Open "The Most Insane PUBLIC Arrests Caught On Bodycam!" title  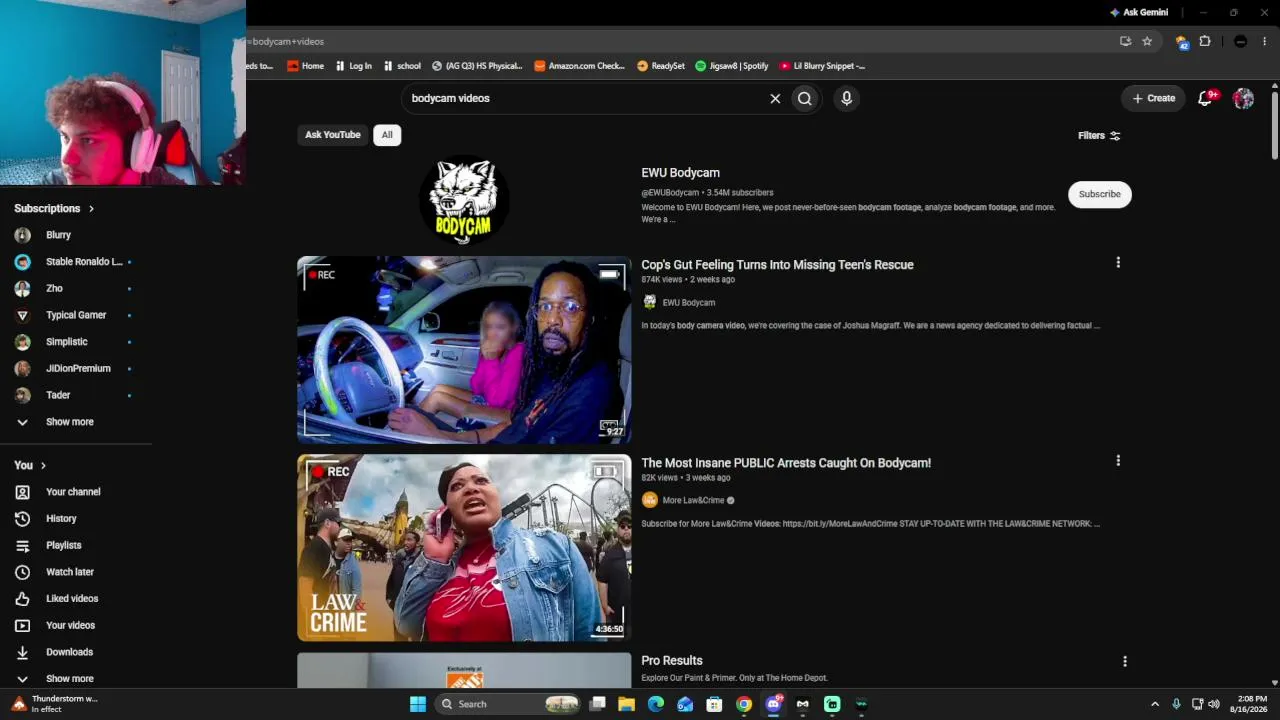786,463
